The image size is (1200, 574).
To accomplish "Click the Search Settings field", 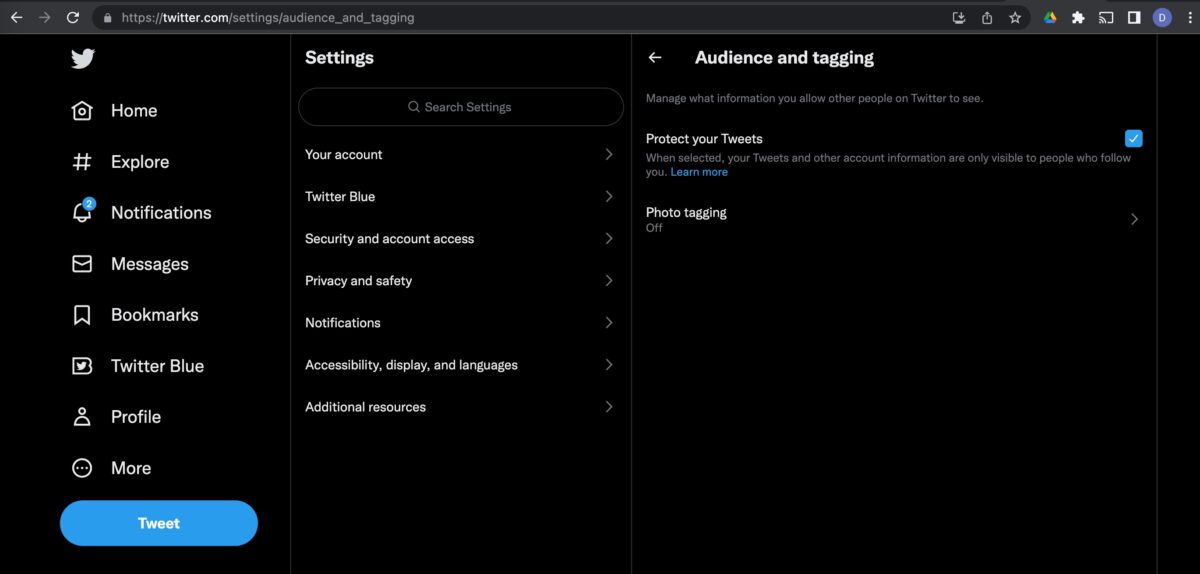I will pos(461,107).
